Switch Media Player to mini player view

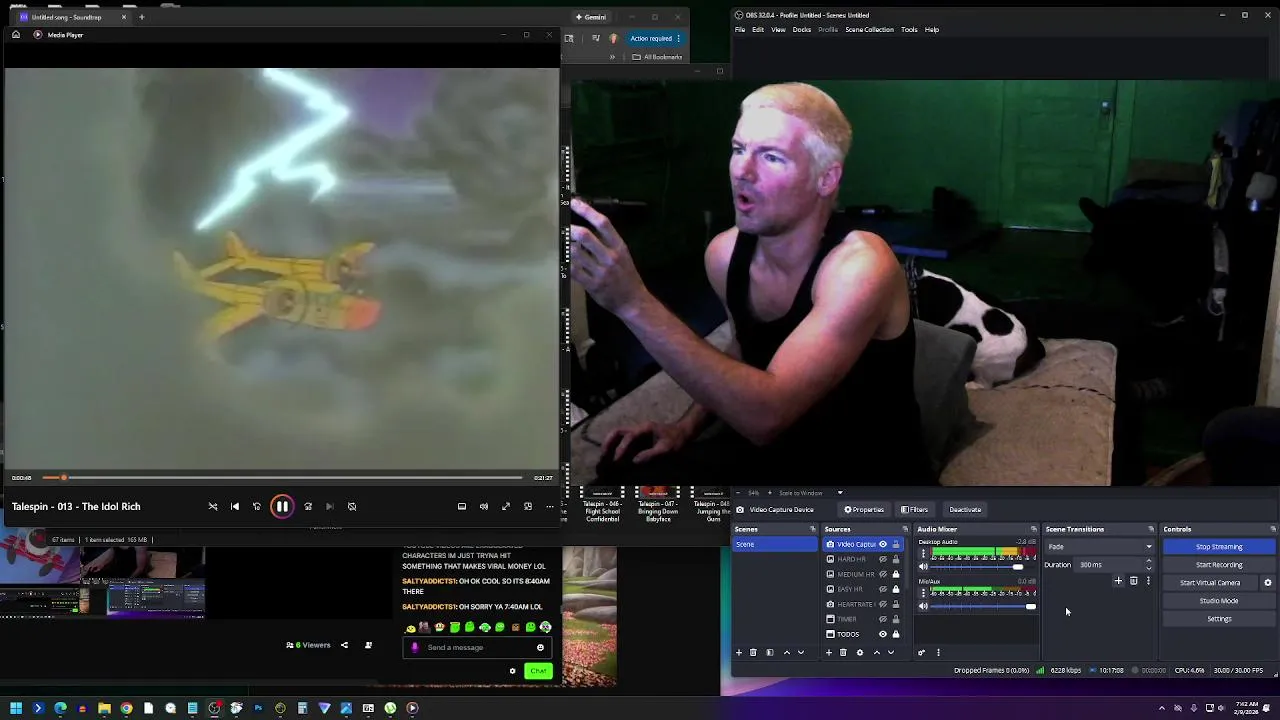coord(528,506)
